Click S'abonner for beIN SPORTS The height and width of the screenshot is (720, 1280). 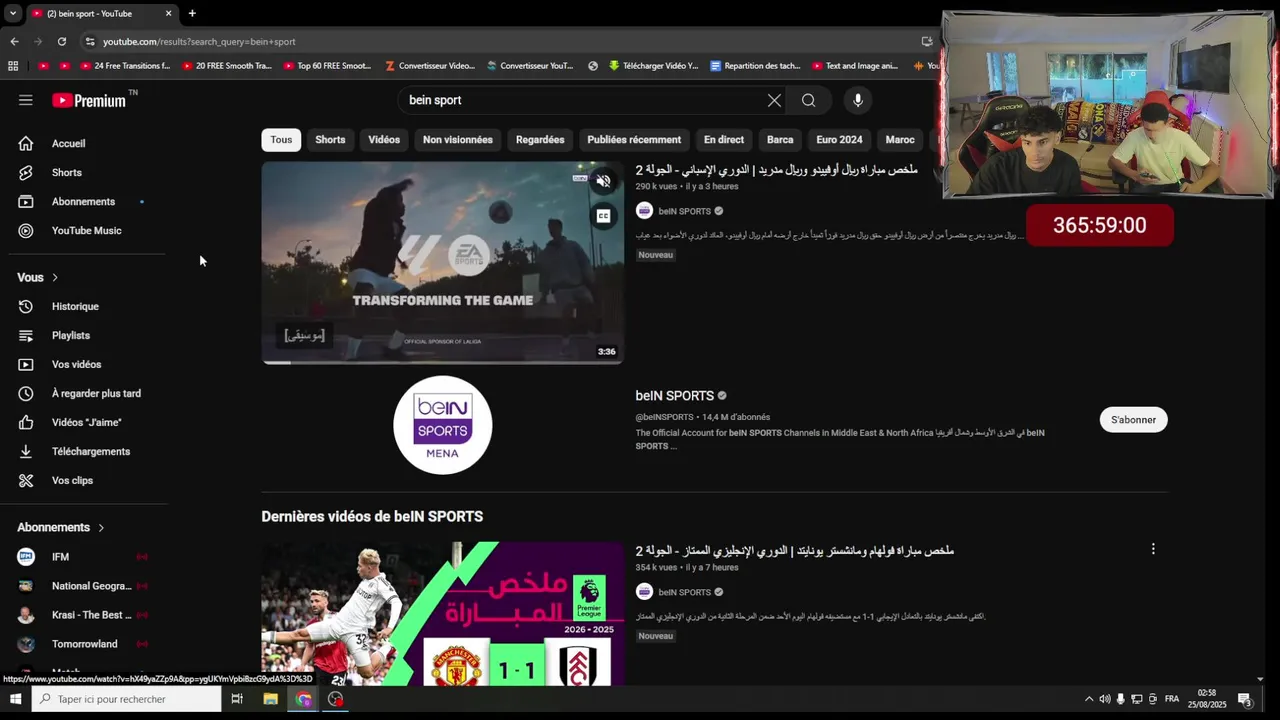1133,420
